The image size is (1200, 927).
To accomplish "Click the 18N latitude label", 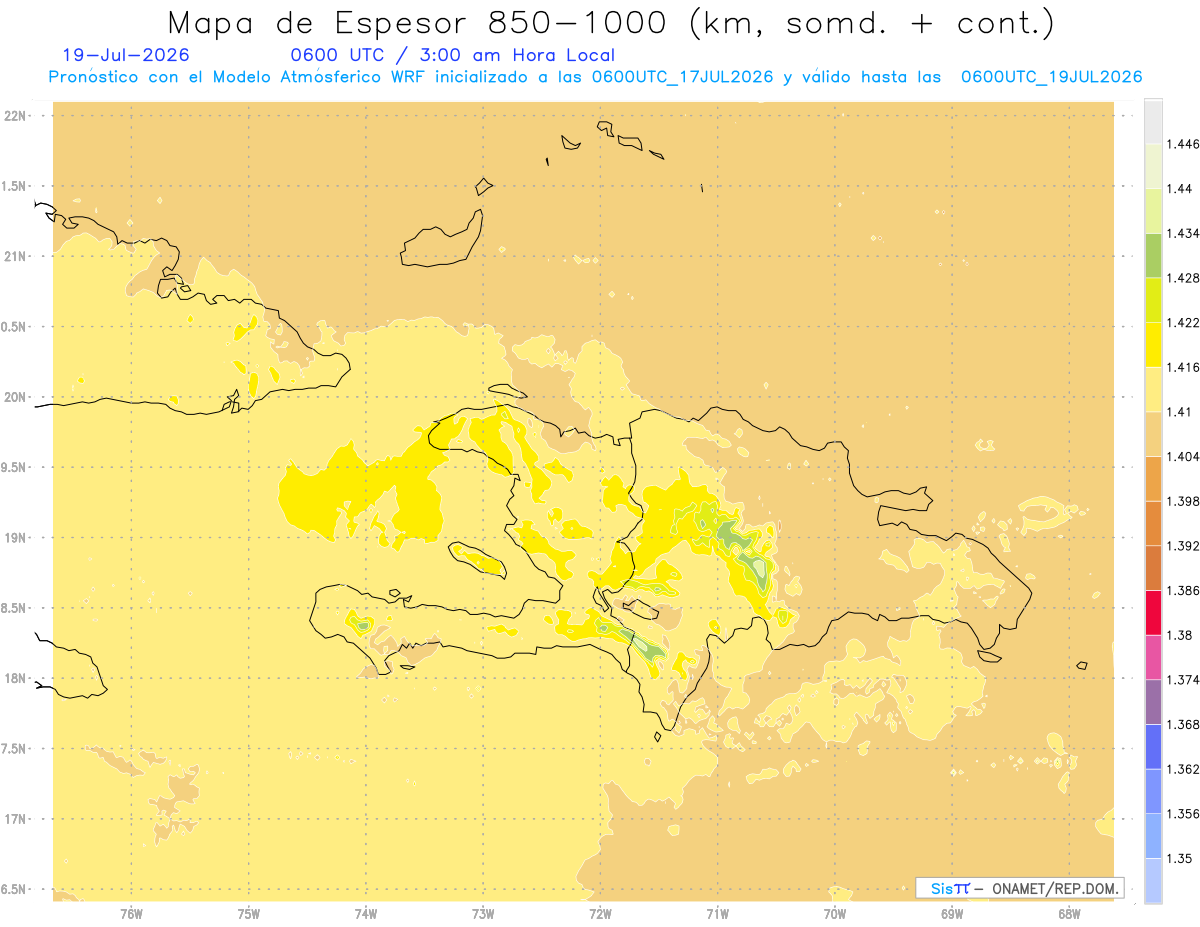I will click(16, 679).
